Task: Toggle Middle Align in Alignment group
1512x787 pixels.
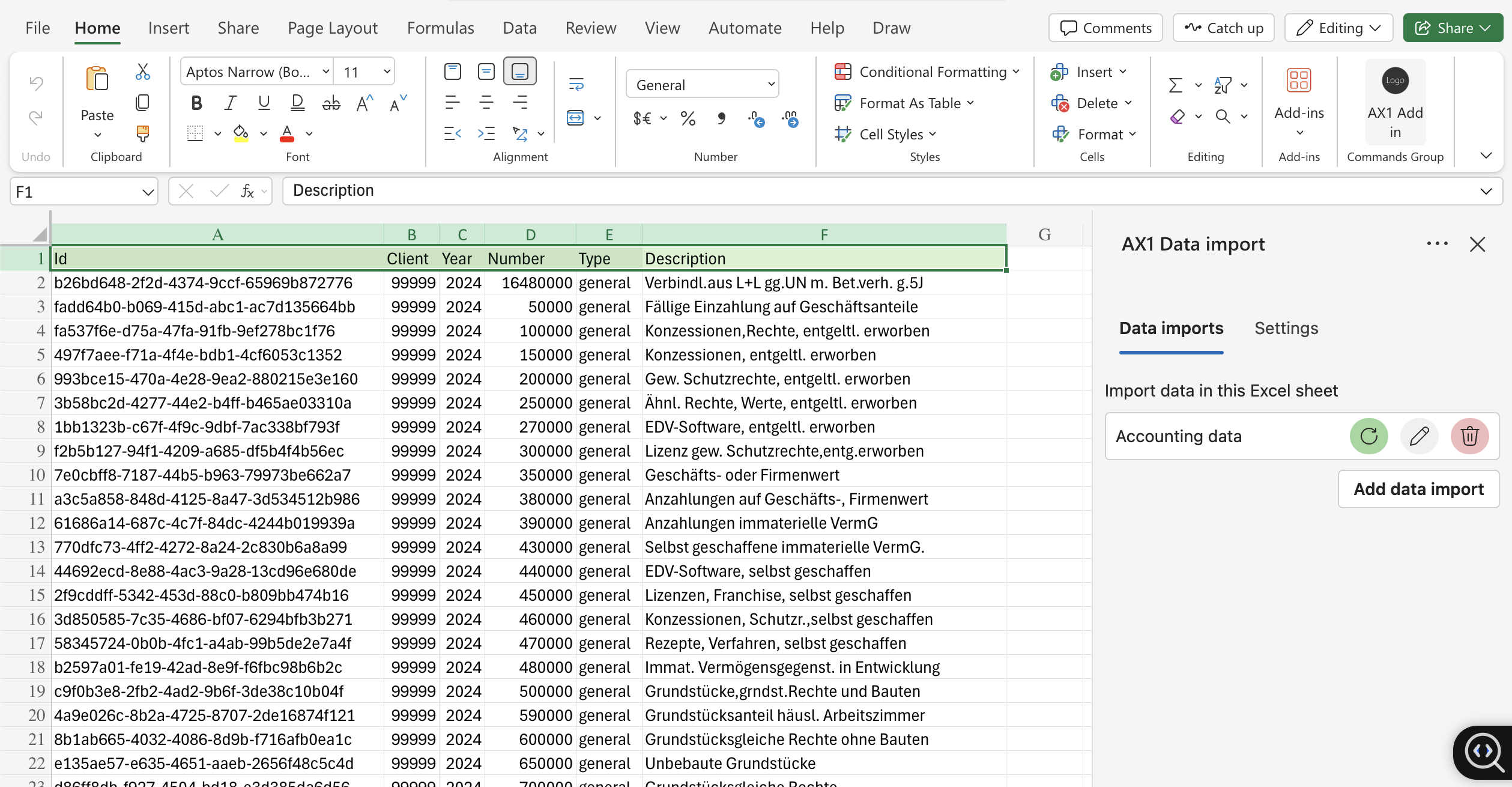Action: [486, 71]
